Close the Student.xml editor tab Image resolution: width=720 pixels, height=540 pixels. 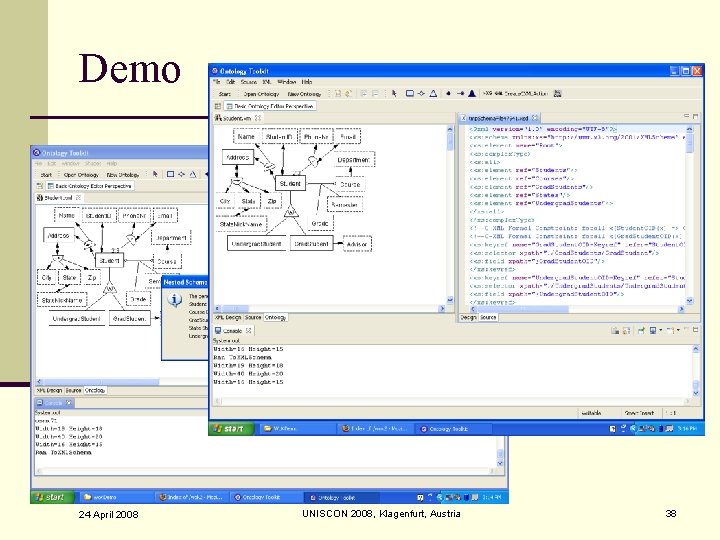click(259, 117)
